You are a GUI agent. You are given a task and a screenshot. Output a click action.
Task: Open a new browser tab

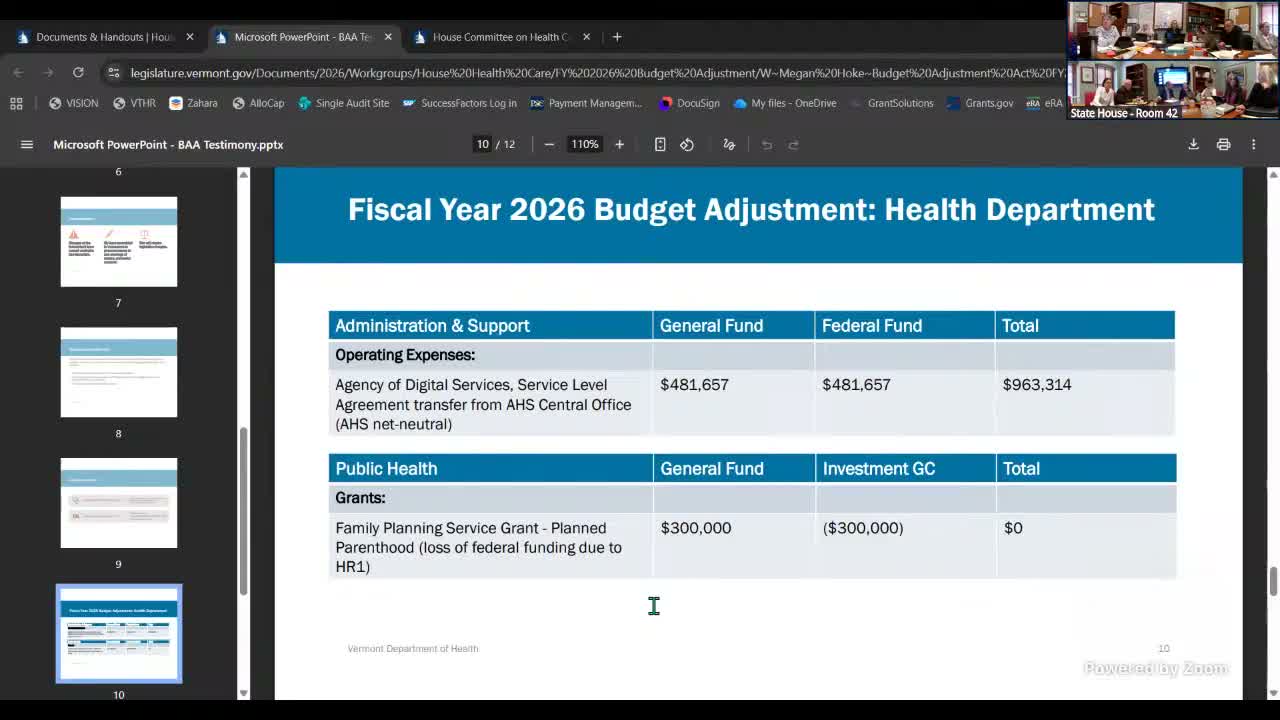(x=617, y=36)
